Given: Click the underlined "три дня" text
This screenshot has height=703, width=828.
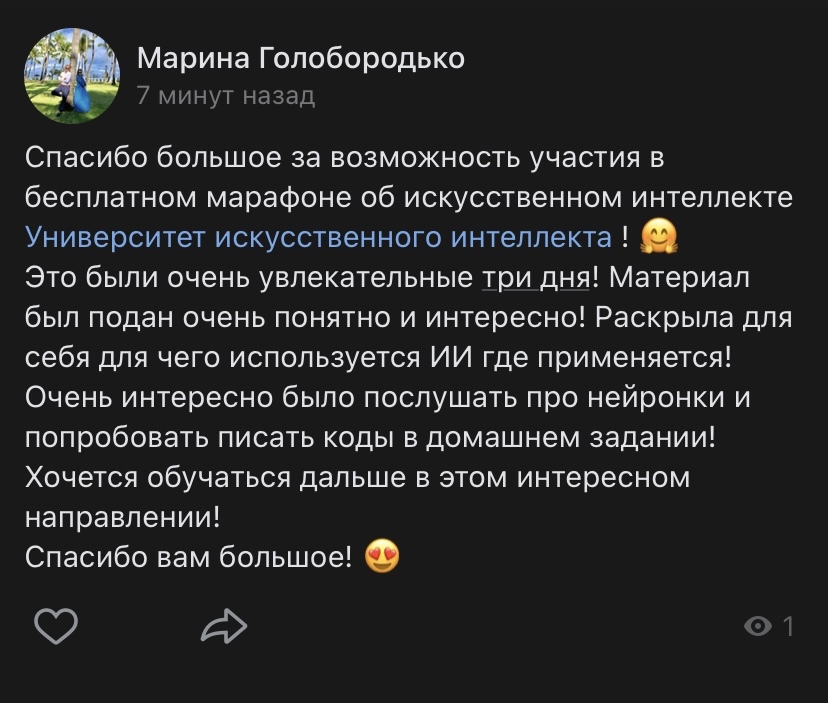Looking at the screenshot, I should [x=534, y=277].
